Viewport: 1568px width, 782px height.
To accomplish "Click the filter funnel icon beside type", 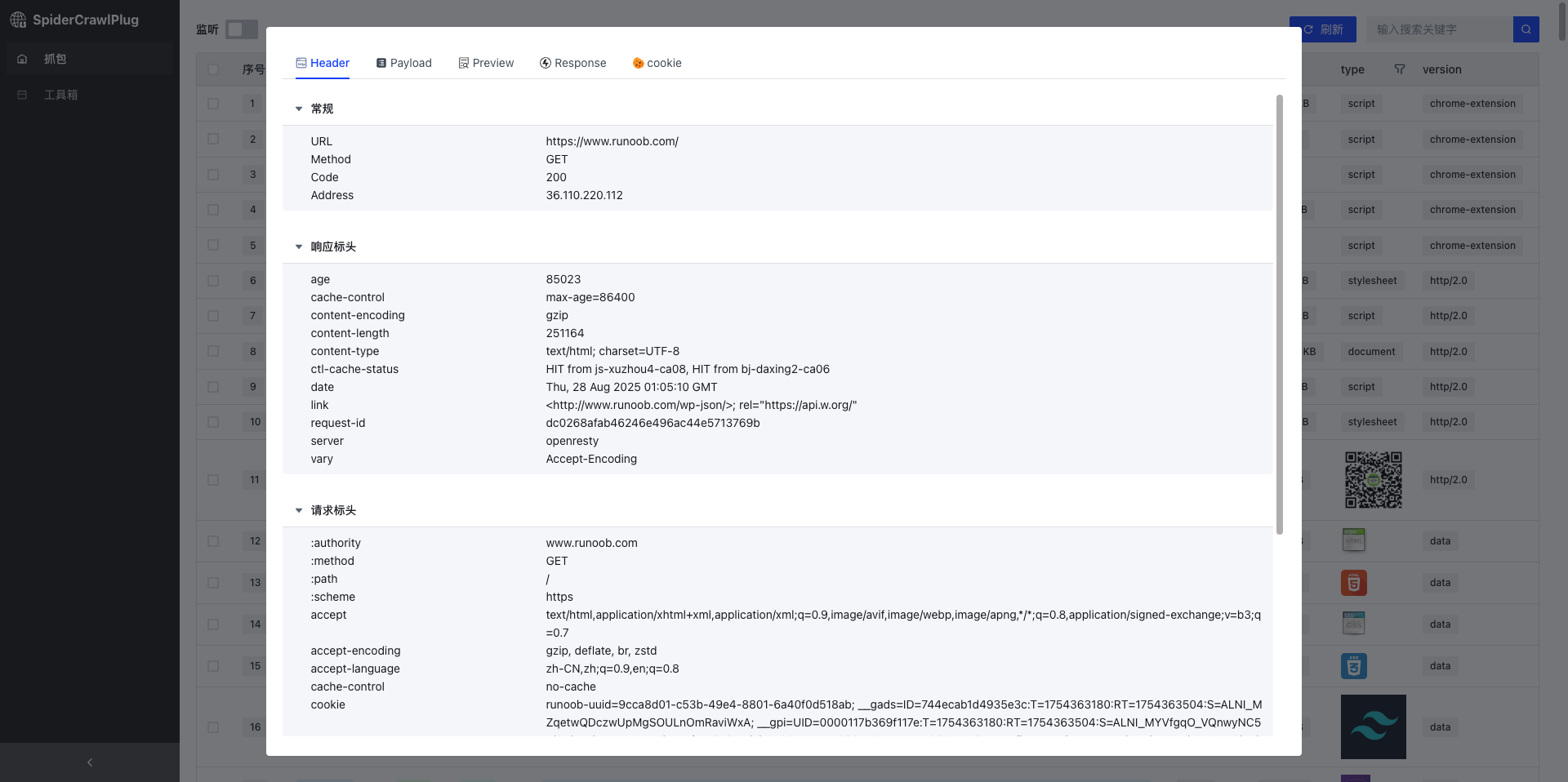I will coord(1400,69).
